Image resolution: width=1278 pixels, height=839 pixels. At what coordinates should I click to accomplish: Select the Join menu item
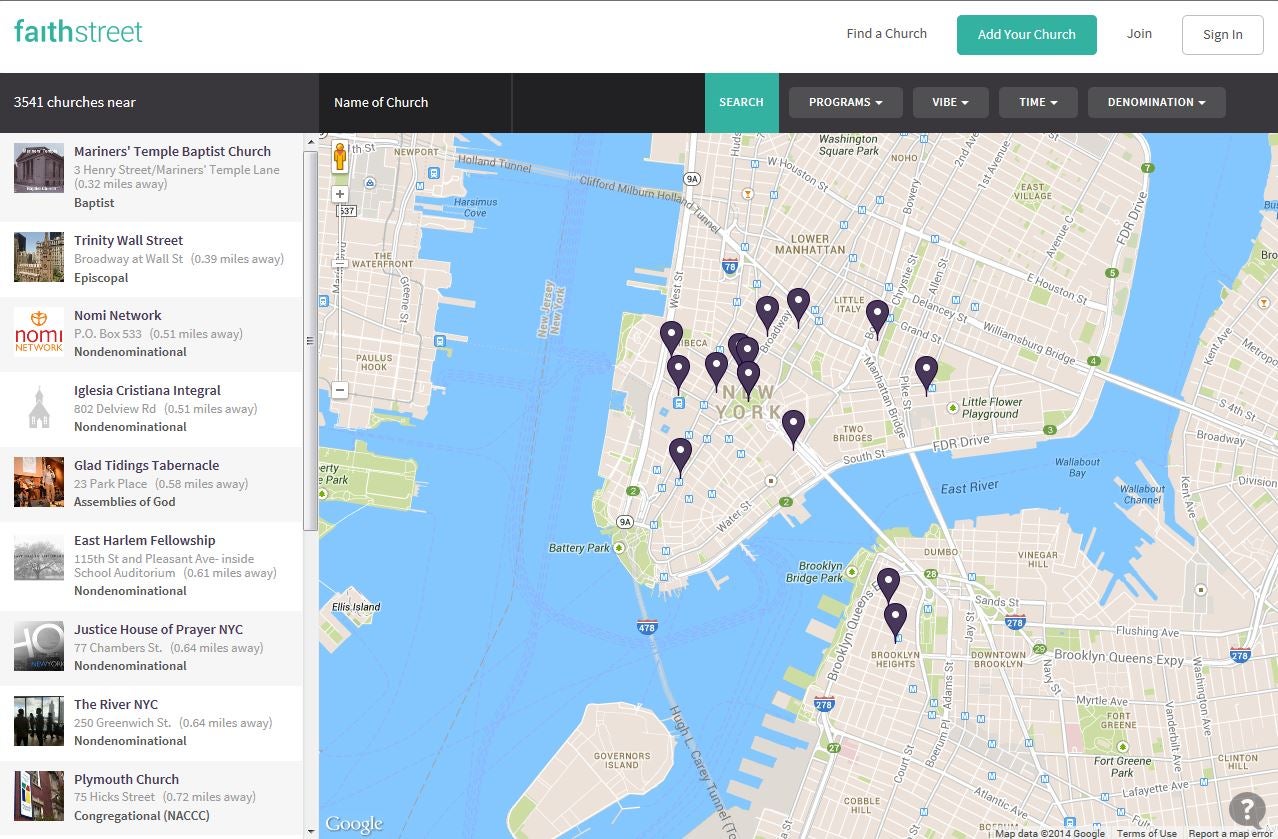(x=1139, y=33)
